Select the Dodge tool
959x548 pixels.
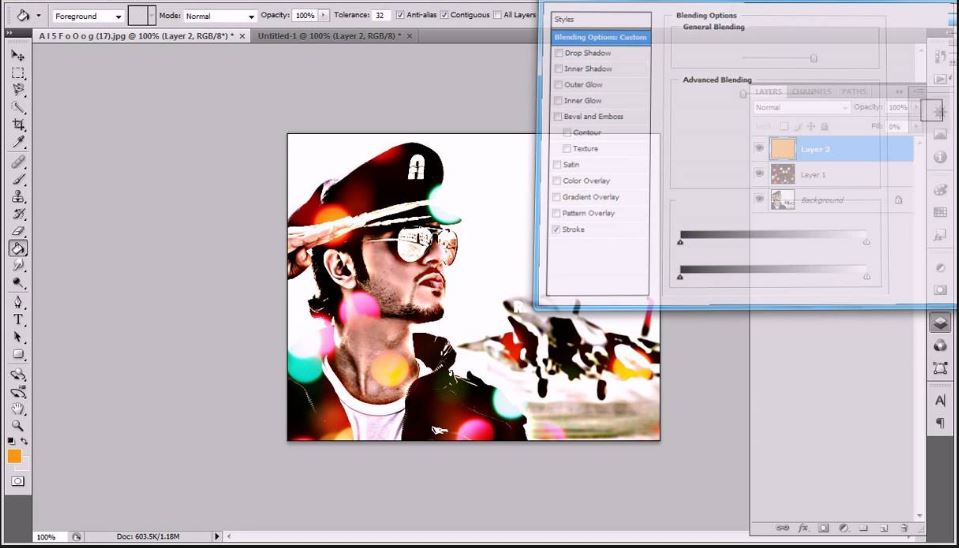point(18,283)
